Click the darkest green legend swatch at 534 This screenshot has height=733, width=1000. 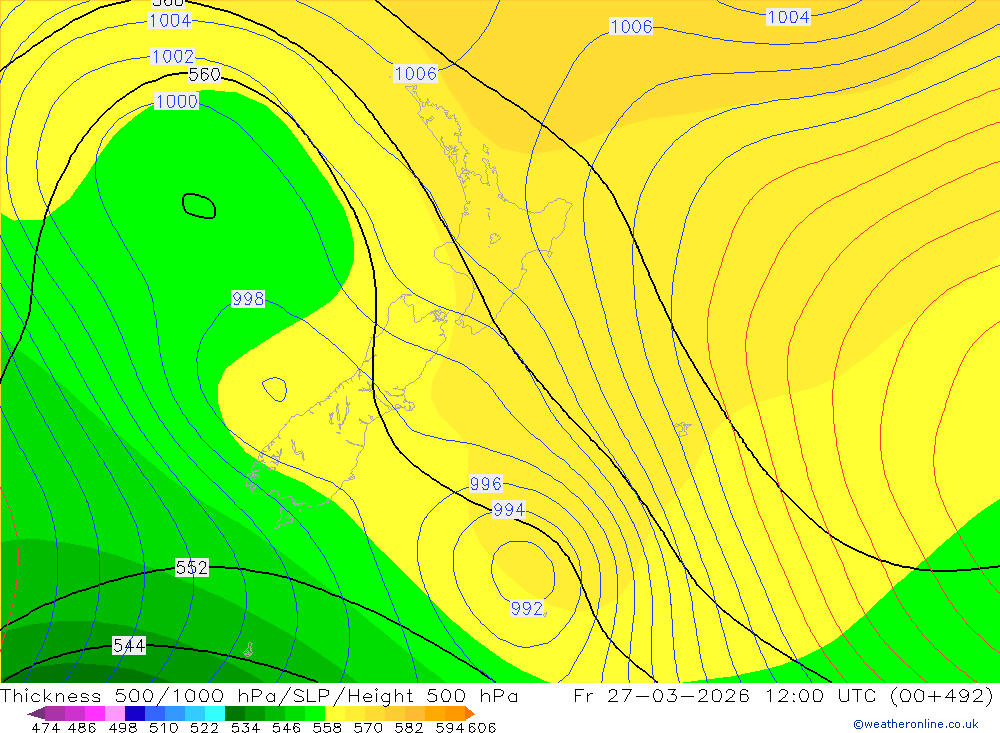(x=235, y=713)
